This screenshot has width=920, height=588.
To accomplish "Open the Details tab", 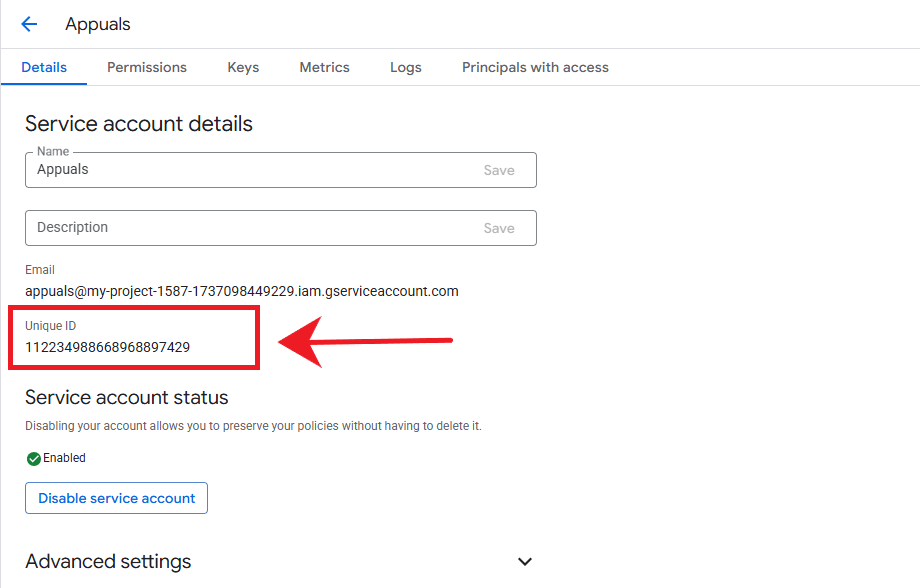I will [x=44, y=67].
